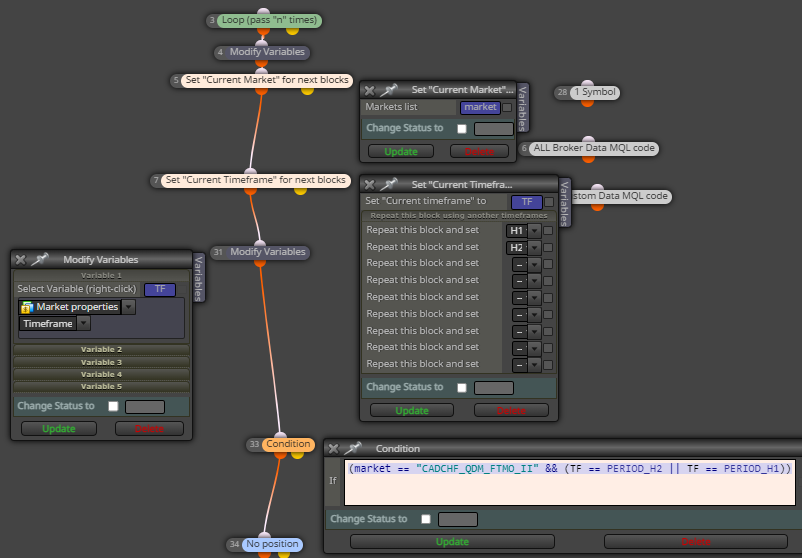Viewport: 802px width, 558px height.
Task: Select the "Loop (pass n times)" node
Action: tap(270, 20)
